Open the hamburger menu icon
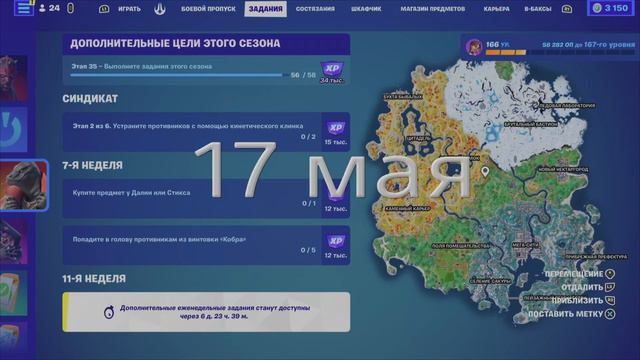 24,8
